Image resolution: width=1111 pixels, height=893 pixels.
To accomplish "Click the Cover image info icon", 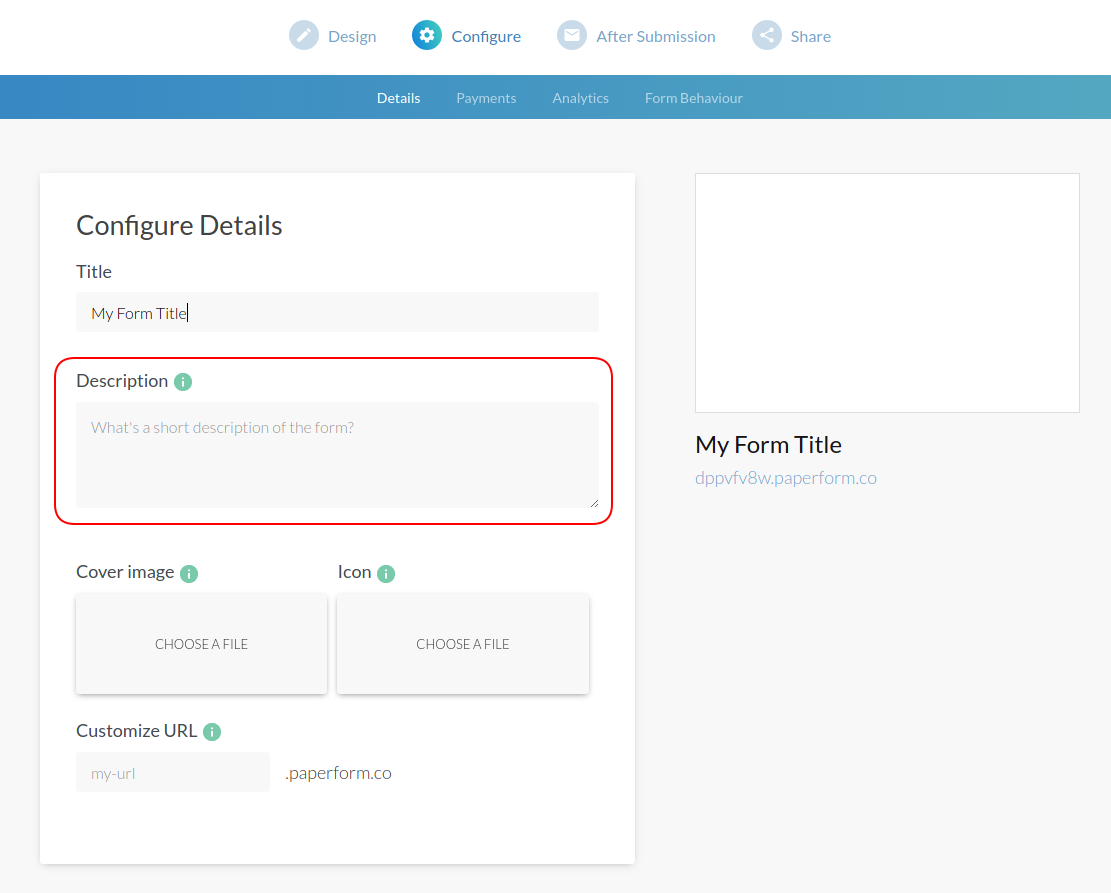I will [188, 572].
